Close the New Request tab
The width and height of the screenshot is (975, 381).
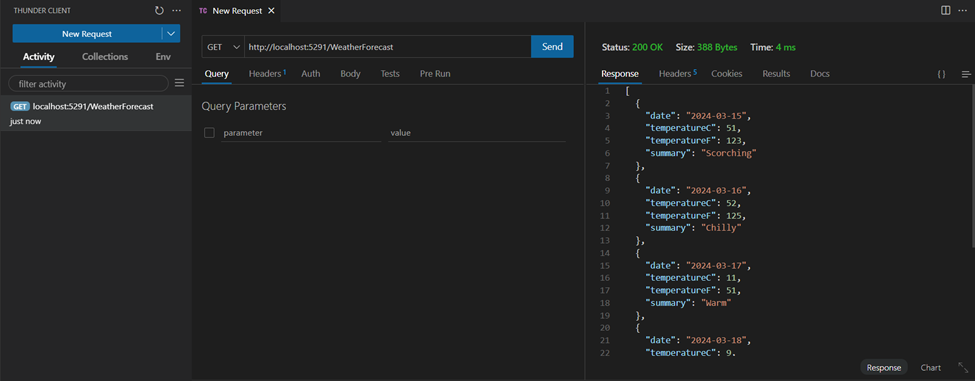[x=270, y=11]
